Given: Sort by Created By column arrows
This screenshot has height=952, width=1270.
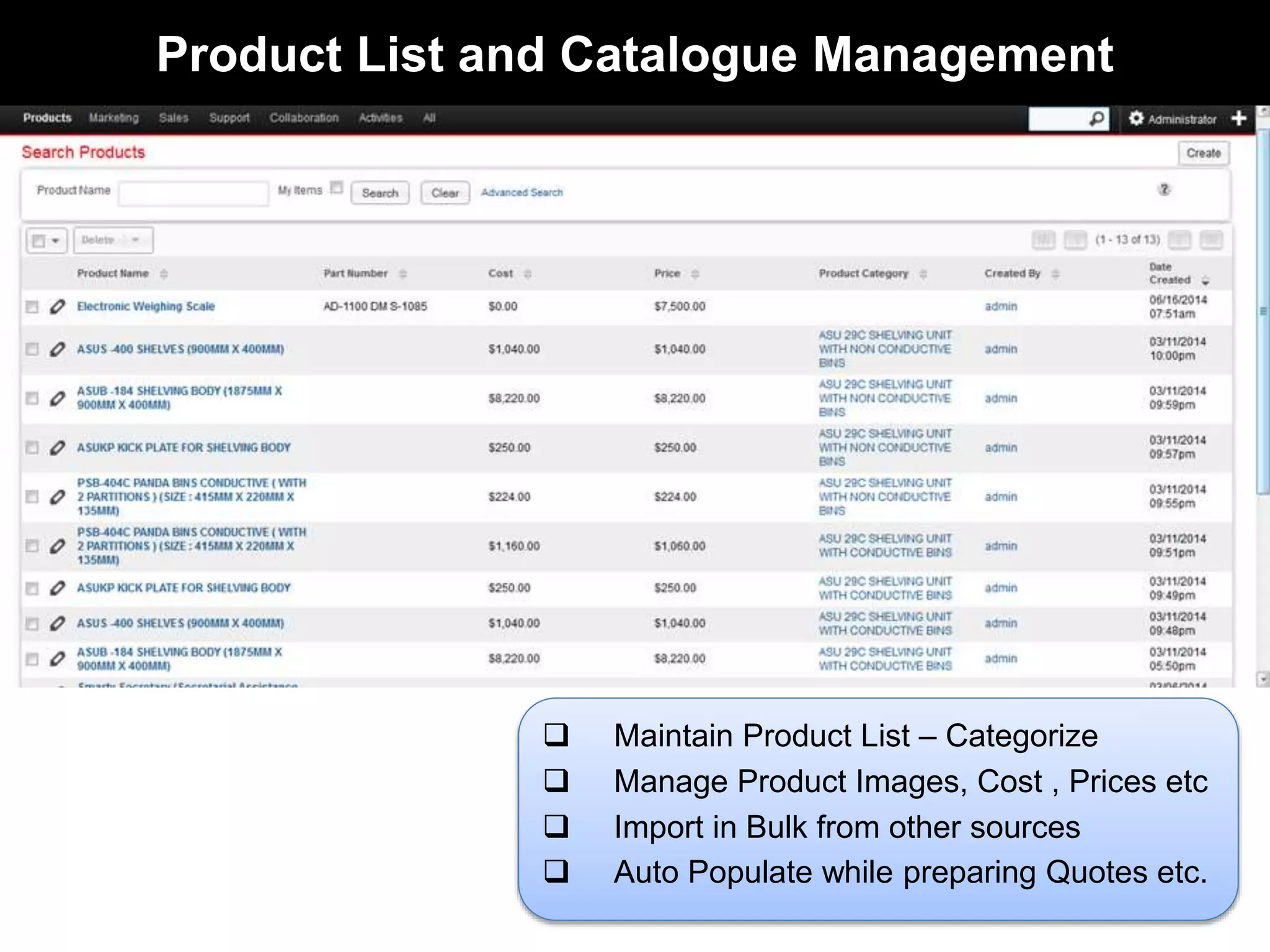Looking at the screenshot, I should coord(1055,274).
